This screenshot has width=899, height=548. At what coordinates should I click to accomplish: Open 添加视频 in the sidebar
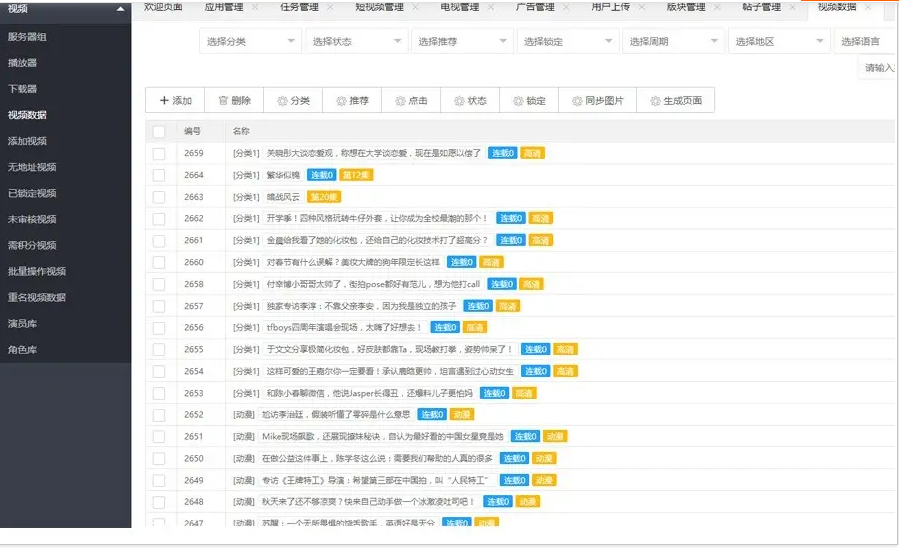(x=27, y=141)
